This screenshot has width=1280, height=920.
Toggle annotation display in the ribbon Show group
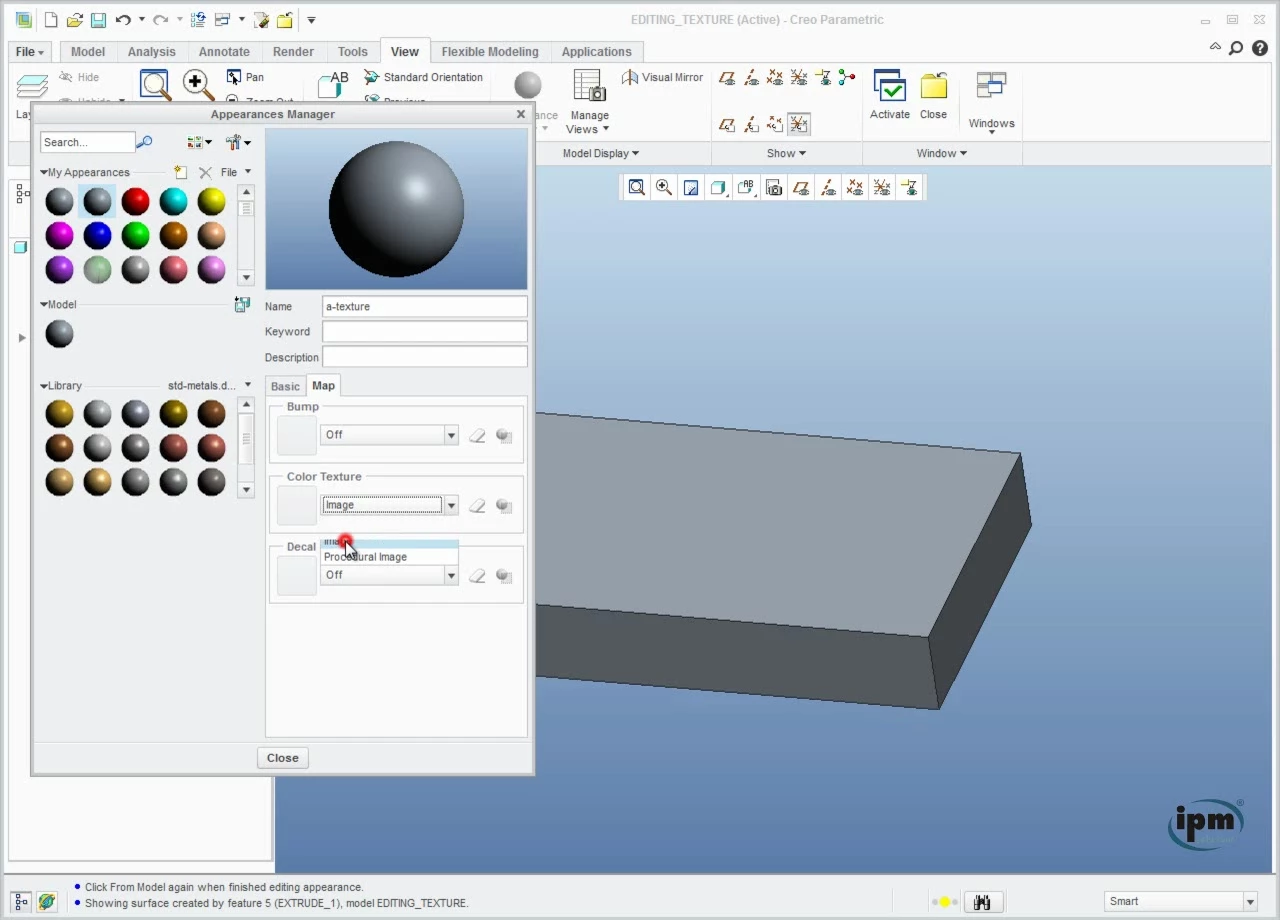[823, 78]
